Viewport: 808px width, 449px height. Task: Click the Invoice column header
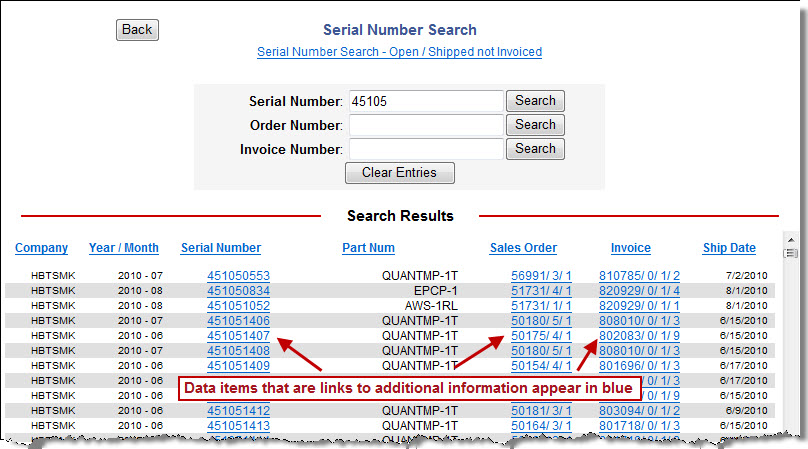pos(631,248)
